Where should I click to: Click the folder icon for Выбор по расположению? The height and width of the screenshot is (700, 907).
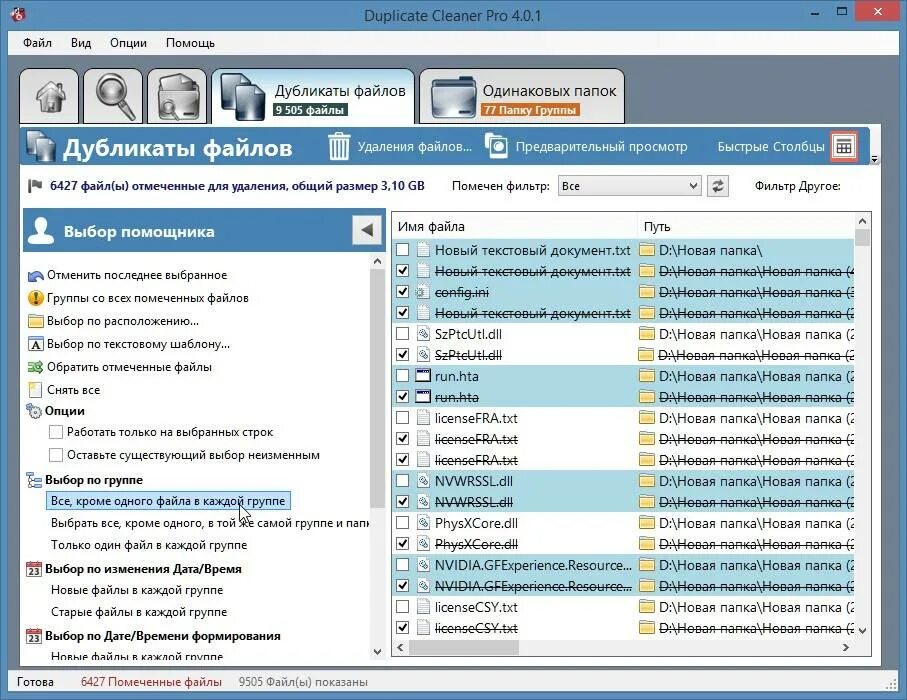pos(35,321)
